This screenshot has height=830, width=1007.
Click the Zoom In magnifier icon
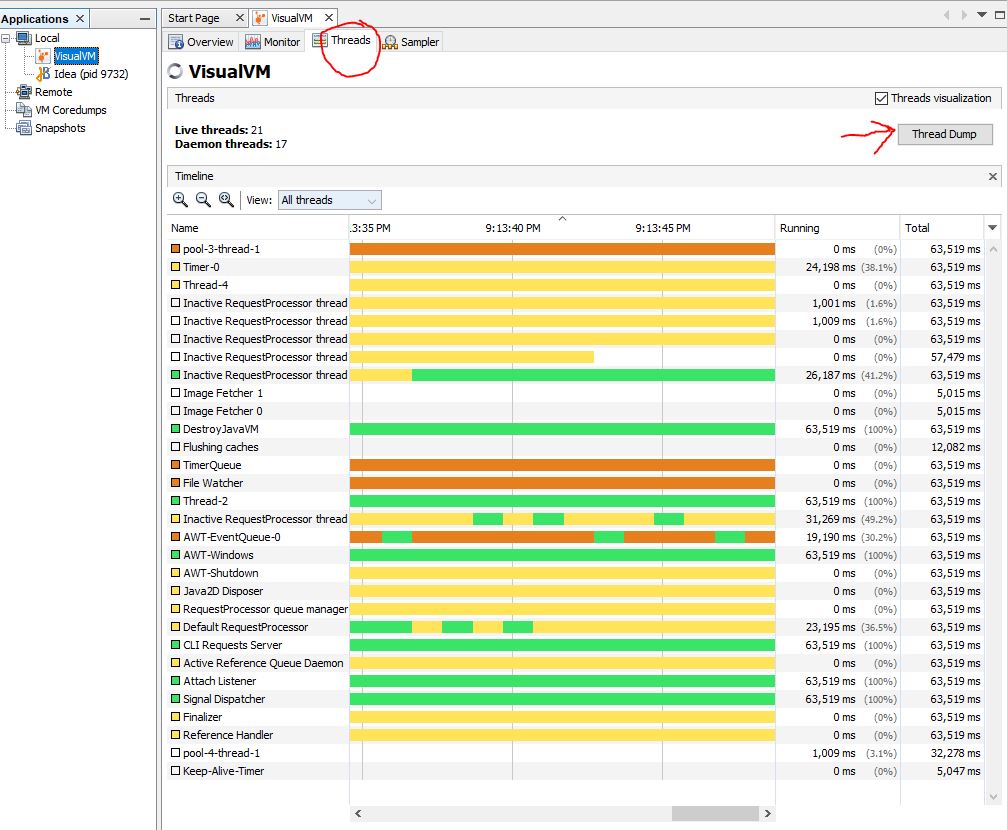[x=180, y=200]
